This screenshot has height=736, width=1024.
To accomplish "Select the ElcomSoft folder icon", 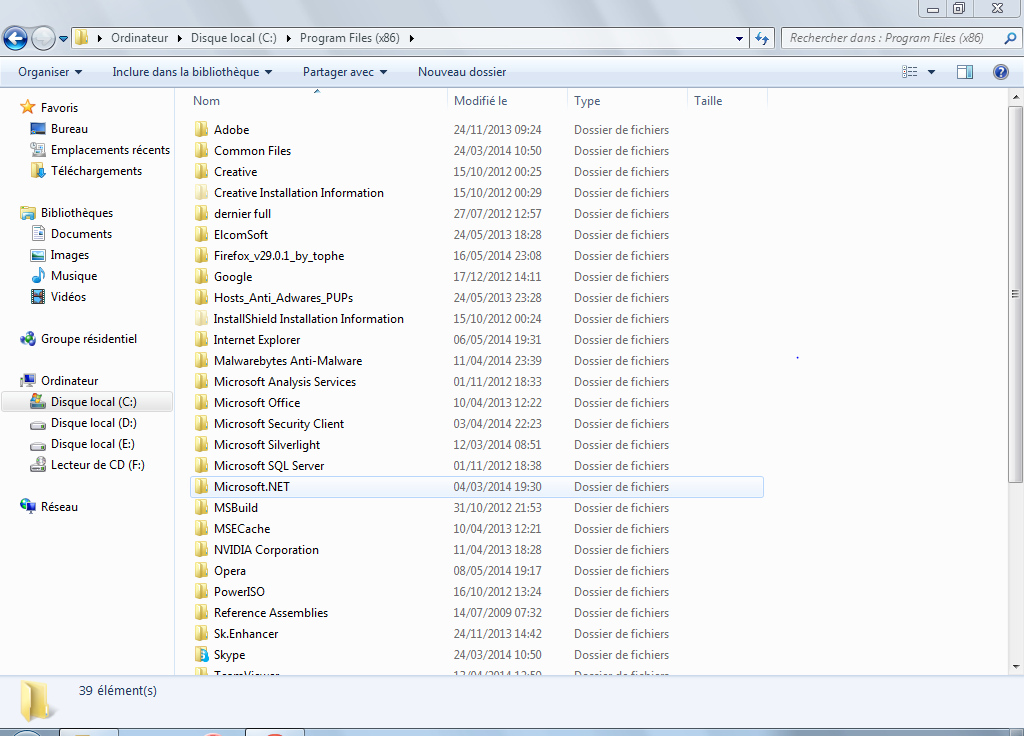I will click(202, 234).
